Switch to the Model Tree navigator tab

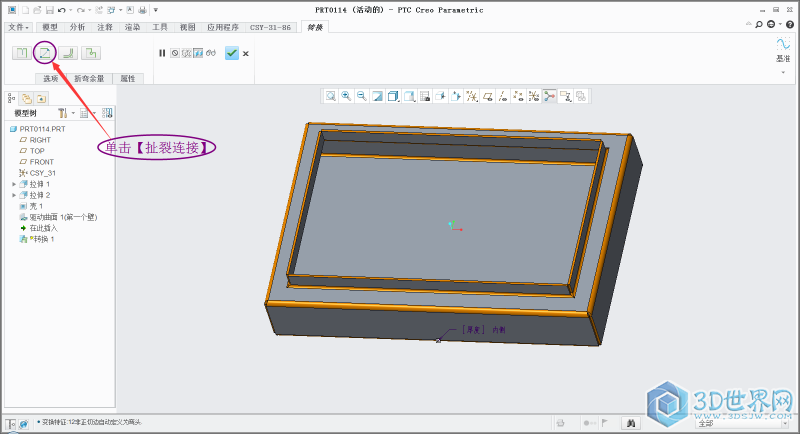pos(12,98)
